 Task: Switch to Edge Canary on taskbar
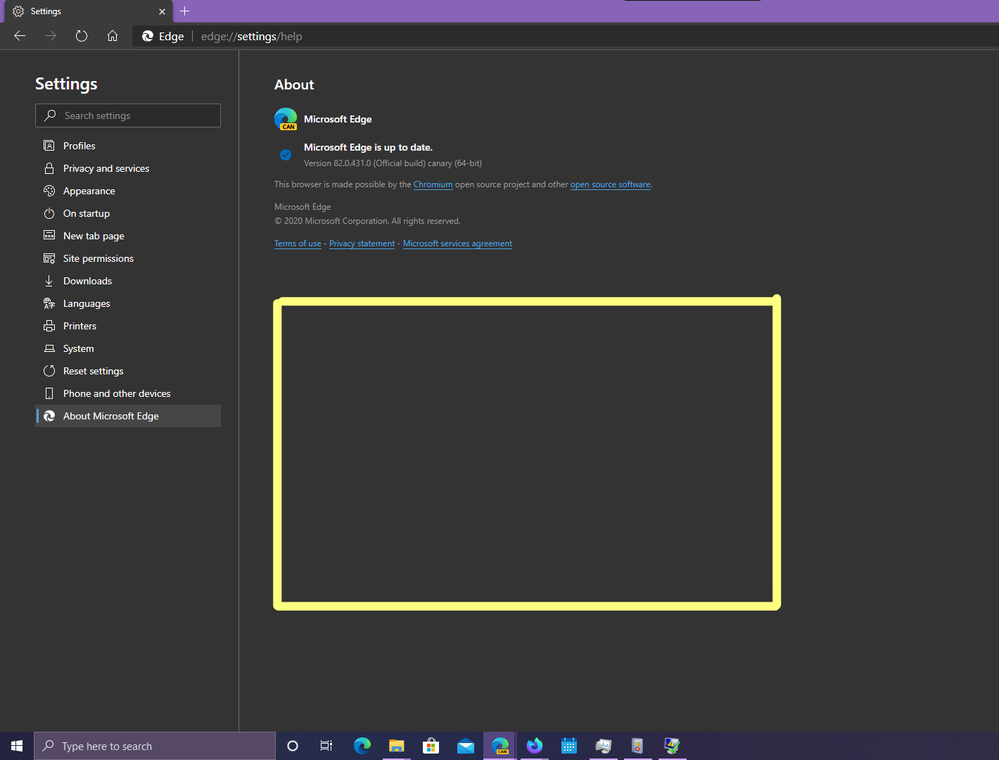coord(500,745)
